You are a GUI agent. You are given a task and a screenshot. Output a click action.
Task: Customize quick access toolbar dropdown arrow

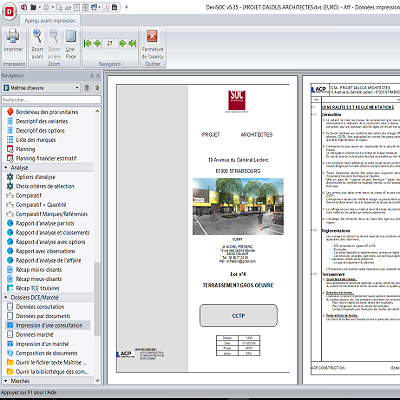pyautogui.click(x=126, y=7)
